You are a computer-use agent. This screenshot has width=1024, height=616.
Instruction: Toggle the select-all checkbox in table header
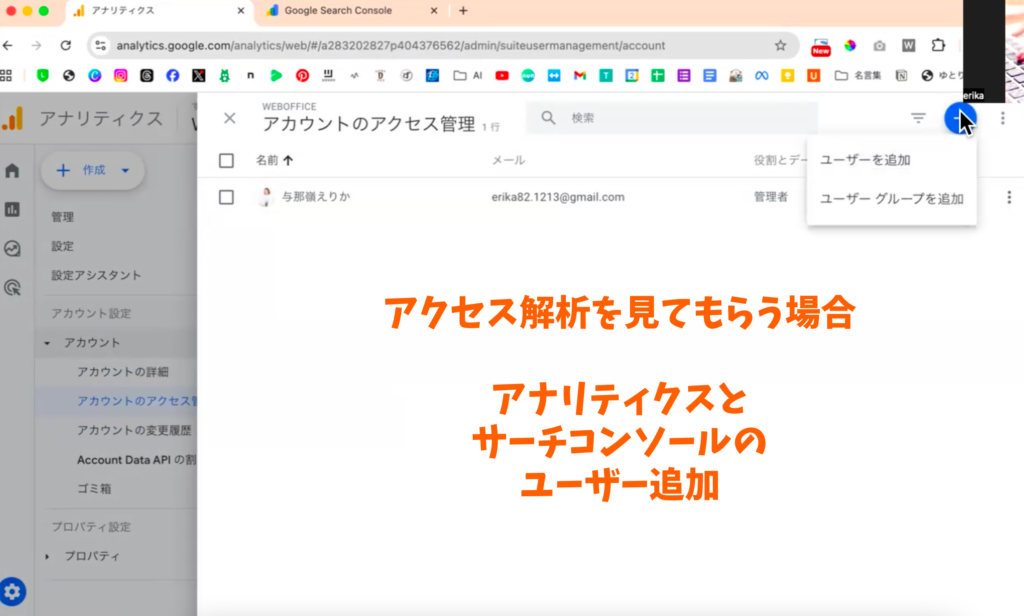point(226,160)
